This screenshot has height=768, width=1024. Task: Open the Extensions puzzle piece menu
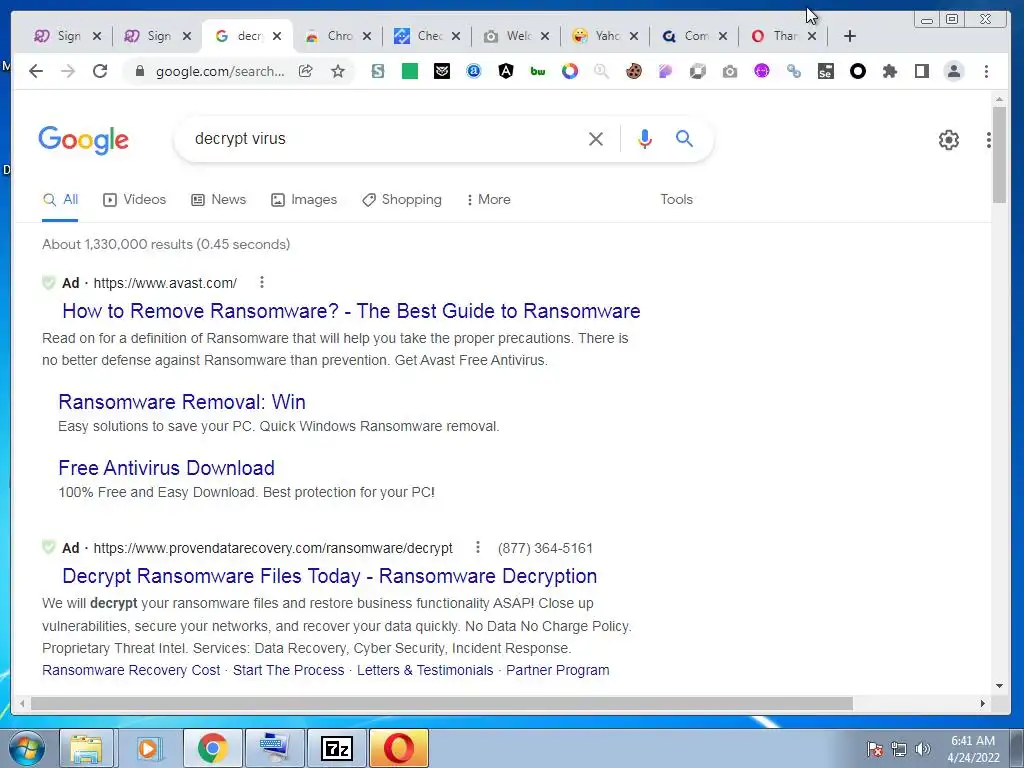(x=889, y=71)
